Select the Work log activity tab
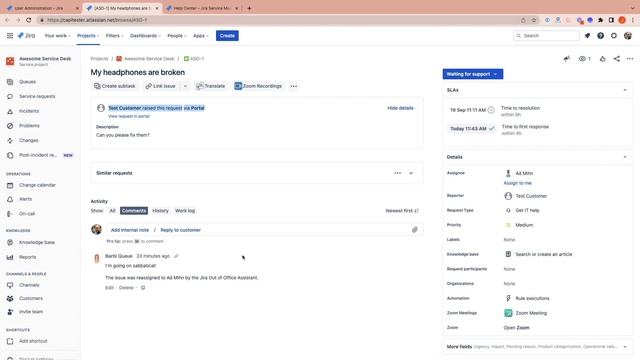The image size is (640, 360). [185, 211]
